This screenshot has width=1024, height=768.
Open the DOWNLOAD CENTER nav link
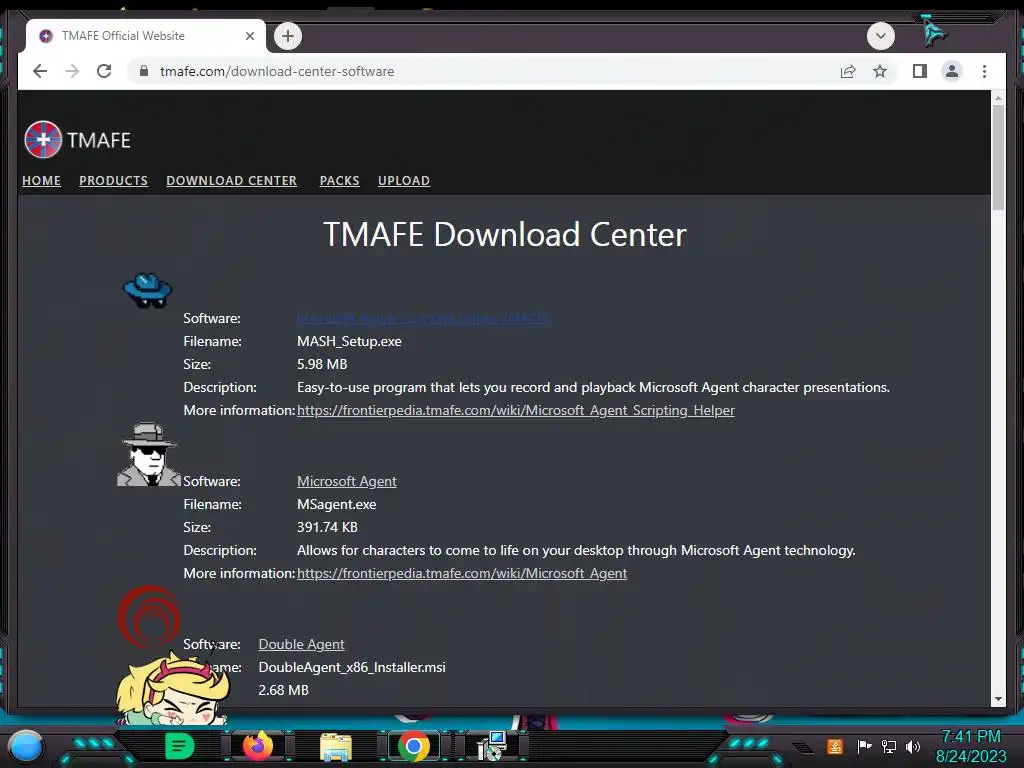click(231, 180)
